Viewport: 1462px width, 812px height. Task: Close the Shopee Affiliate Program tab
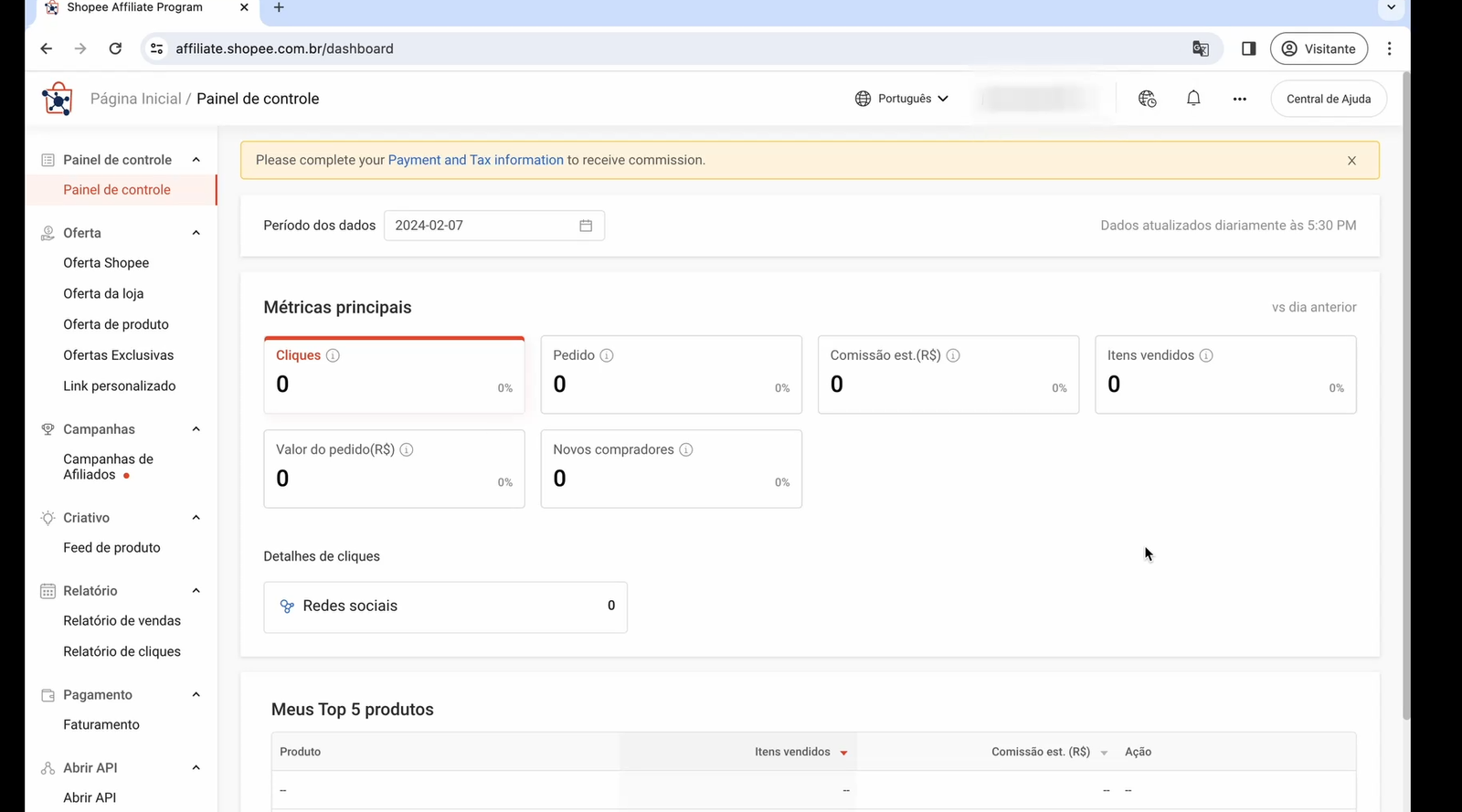[244, 7]
